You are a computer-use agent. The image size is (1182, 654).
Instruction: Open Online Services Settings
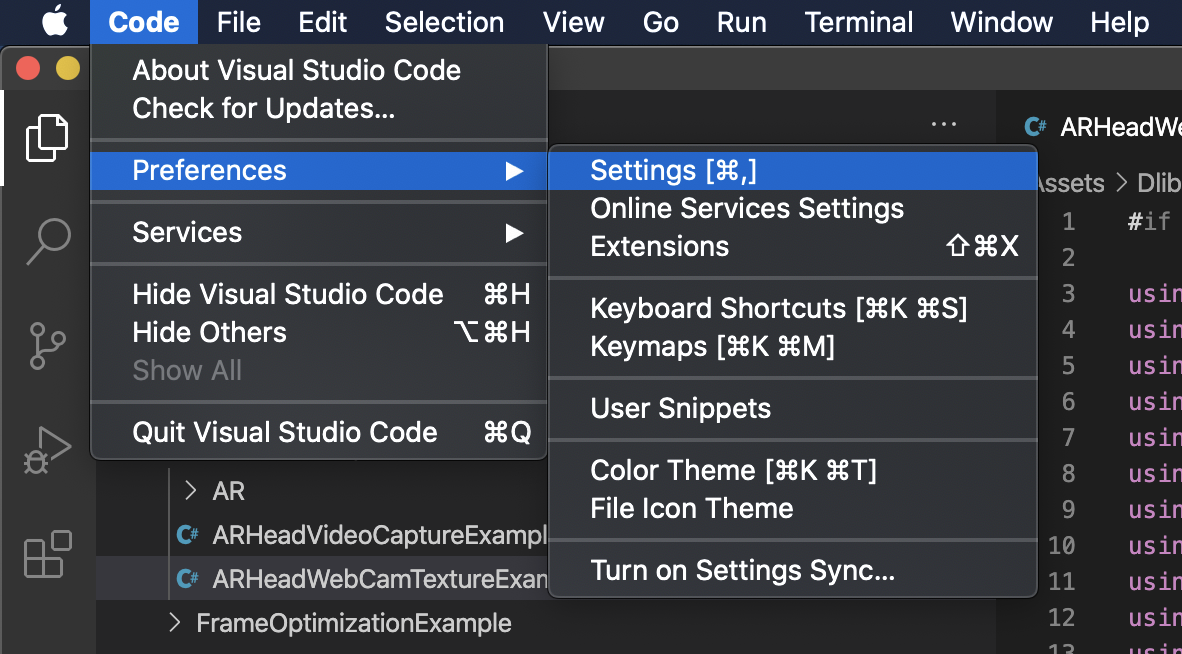793,209
